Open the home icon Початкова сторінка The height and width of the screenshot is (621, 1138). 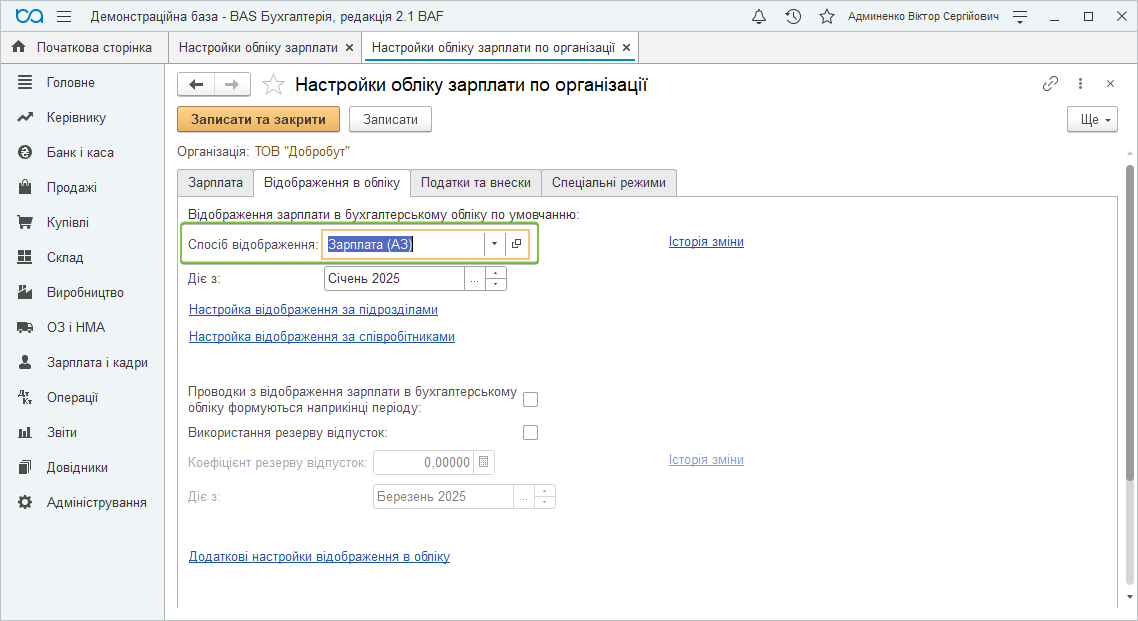(18, 47)
